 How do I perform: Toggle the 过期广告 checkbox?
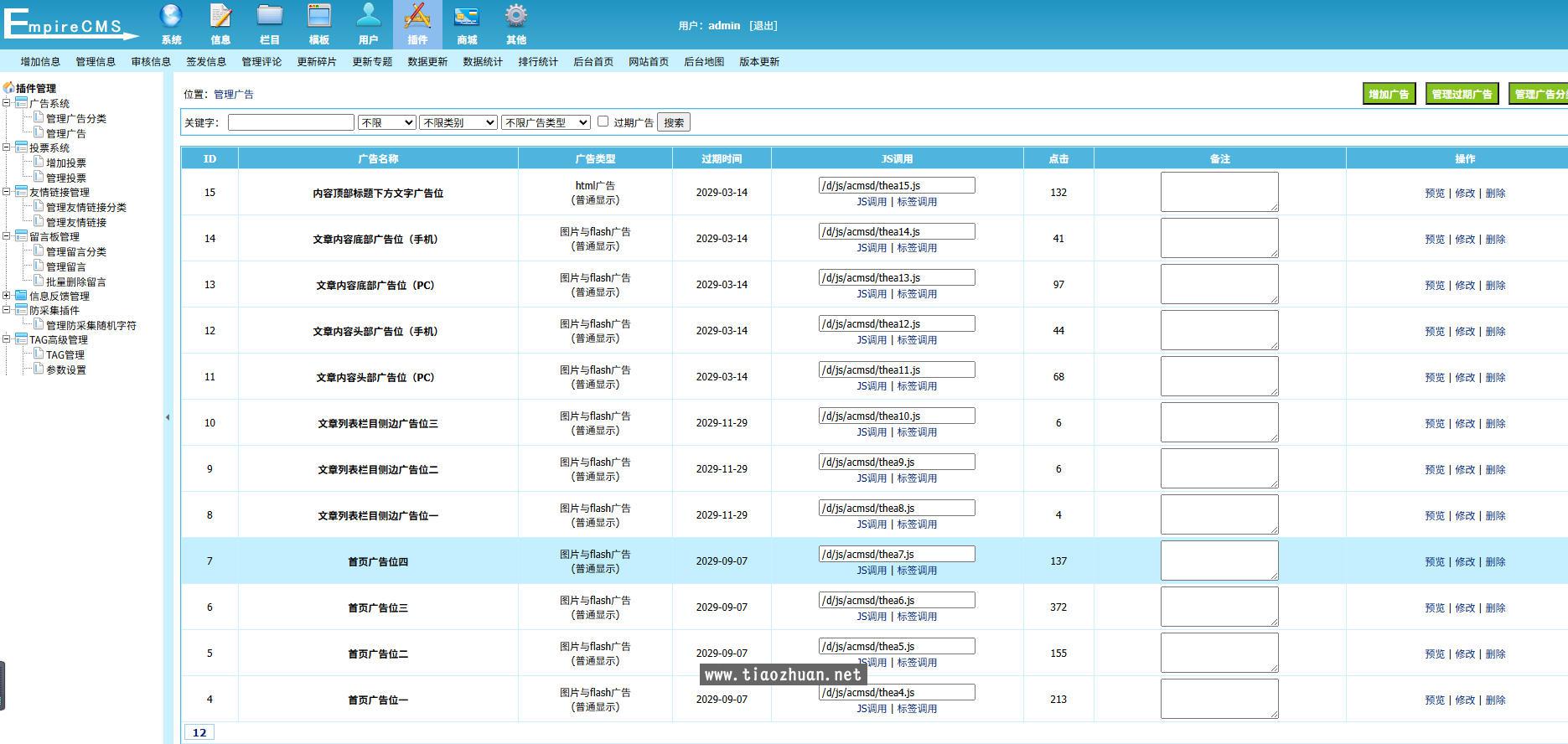point(603,121)
